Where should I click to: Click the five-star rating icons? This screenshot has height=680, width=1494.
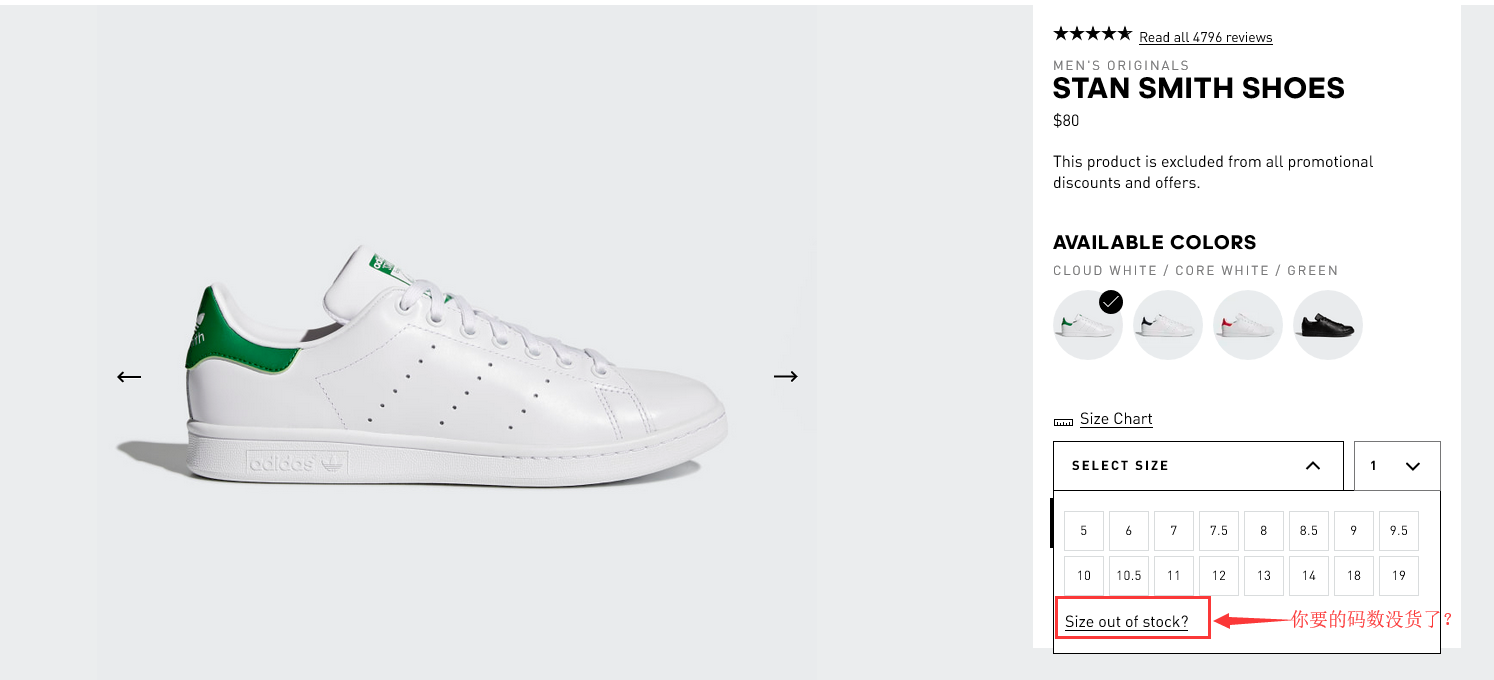pos(1092,34)
